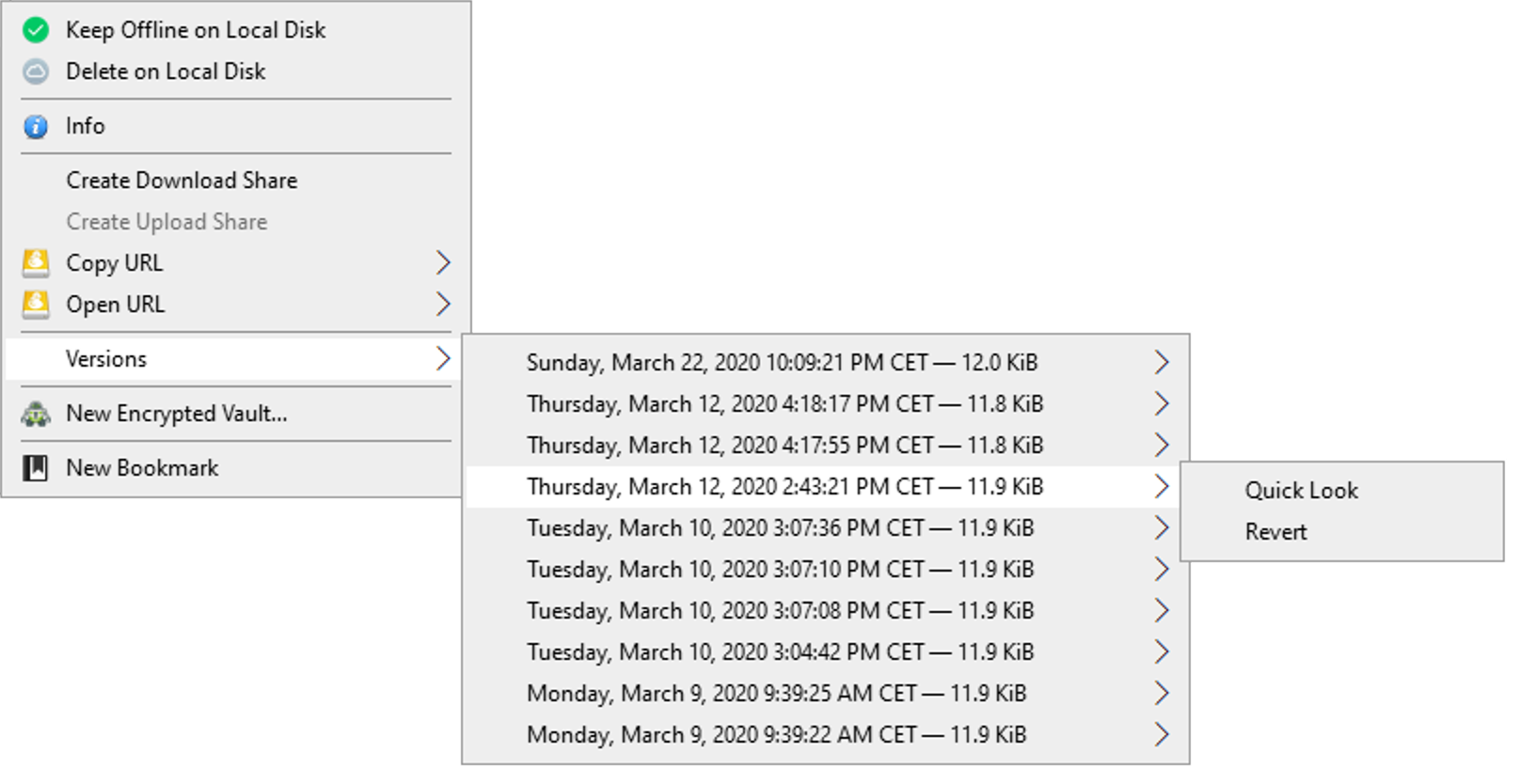Select the Thursday 4:18:17 PM version
The height and width of the screenshot is (784, 1520).
click(826, 404)
